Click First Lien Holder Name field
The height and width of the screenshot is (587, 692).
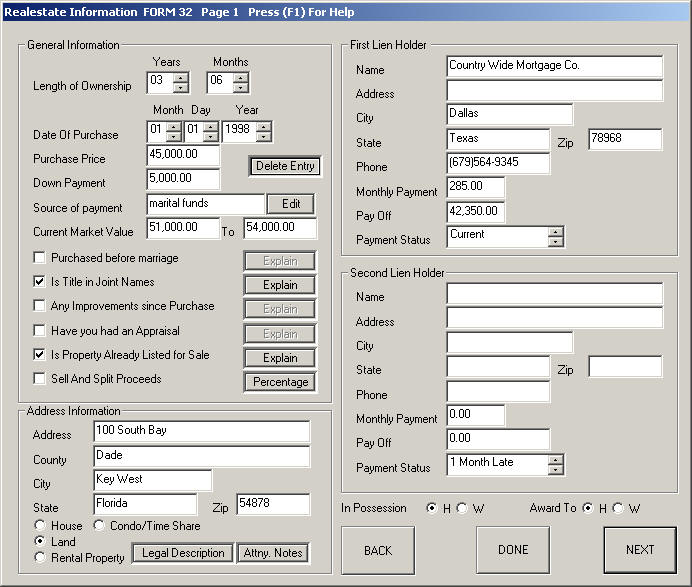[x=554, y=67]
